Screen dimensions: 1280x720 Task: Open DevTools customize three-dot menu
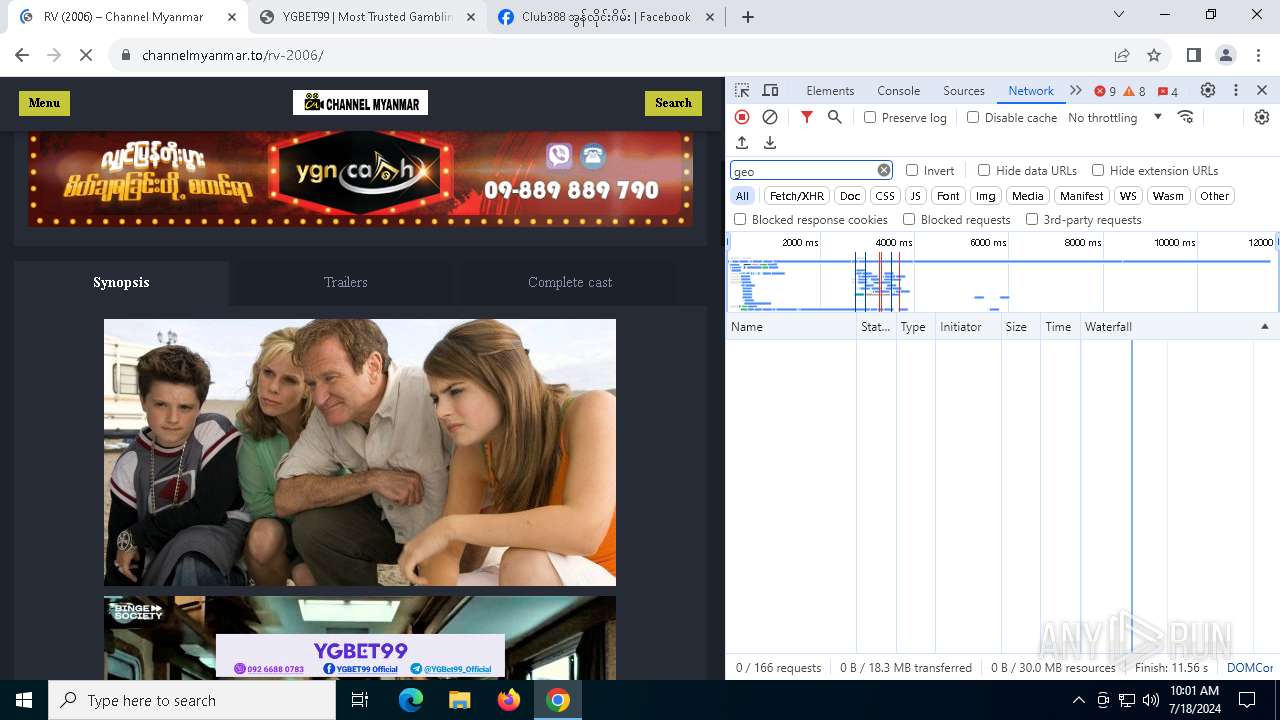click(x=1236, y=90)
